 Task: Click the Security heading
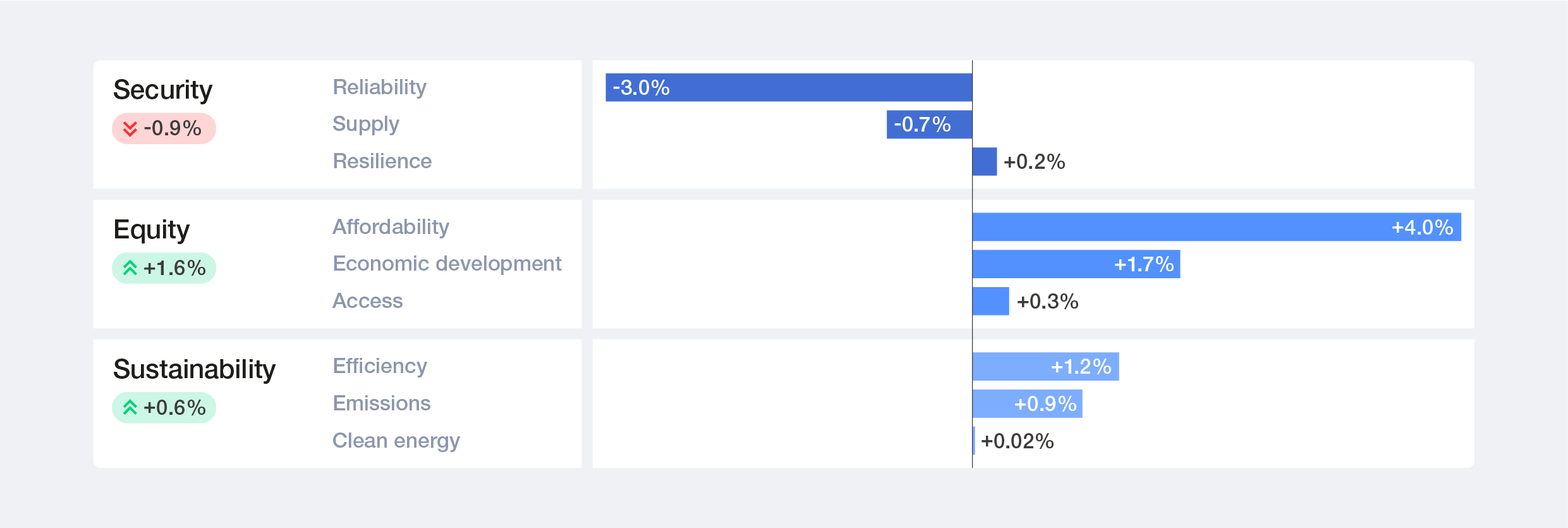tap(162, 90)
